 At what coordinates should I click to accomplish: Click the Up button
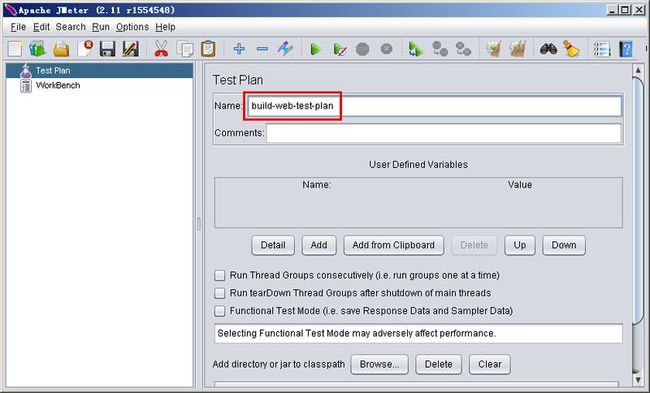(x=520, y=245)
